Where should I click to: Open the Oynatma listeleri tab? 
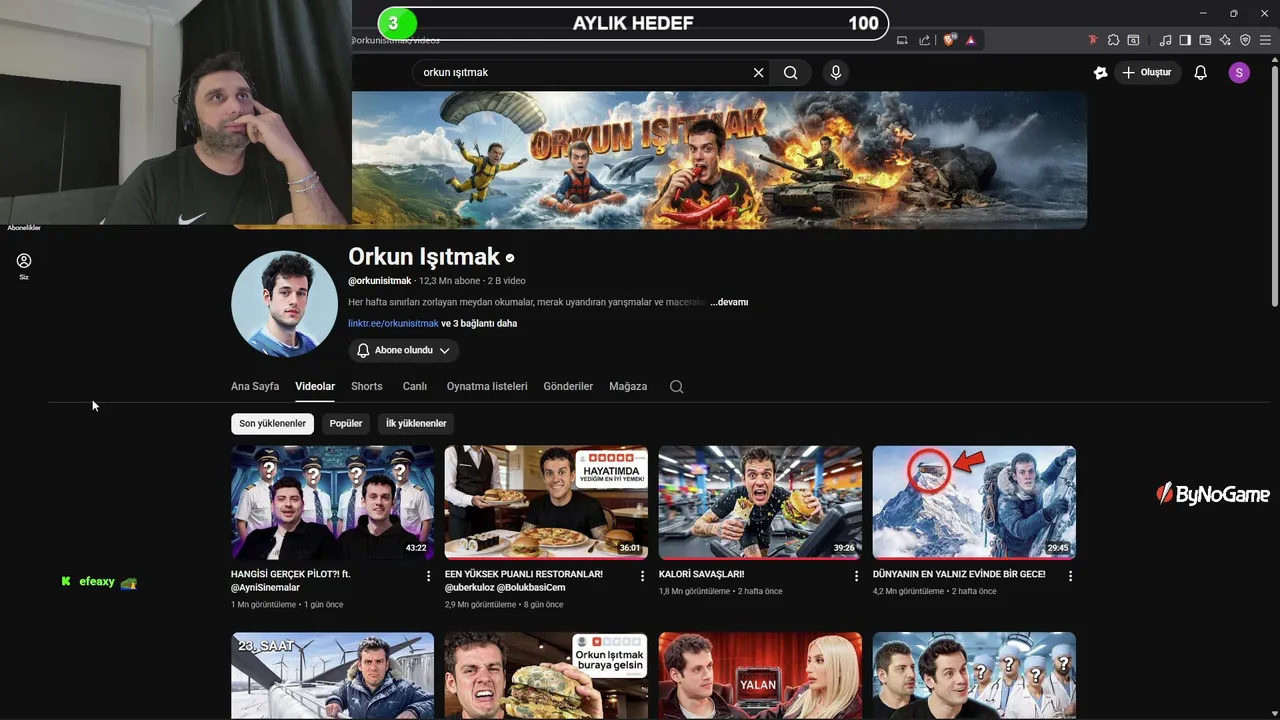(487, 386)
